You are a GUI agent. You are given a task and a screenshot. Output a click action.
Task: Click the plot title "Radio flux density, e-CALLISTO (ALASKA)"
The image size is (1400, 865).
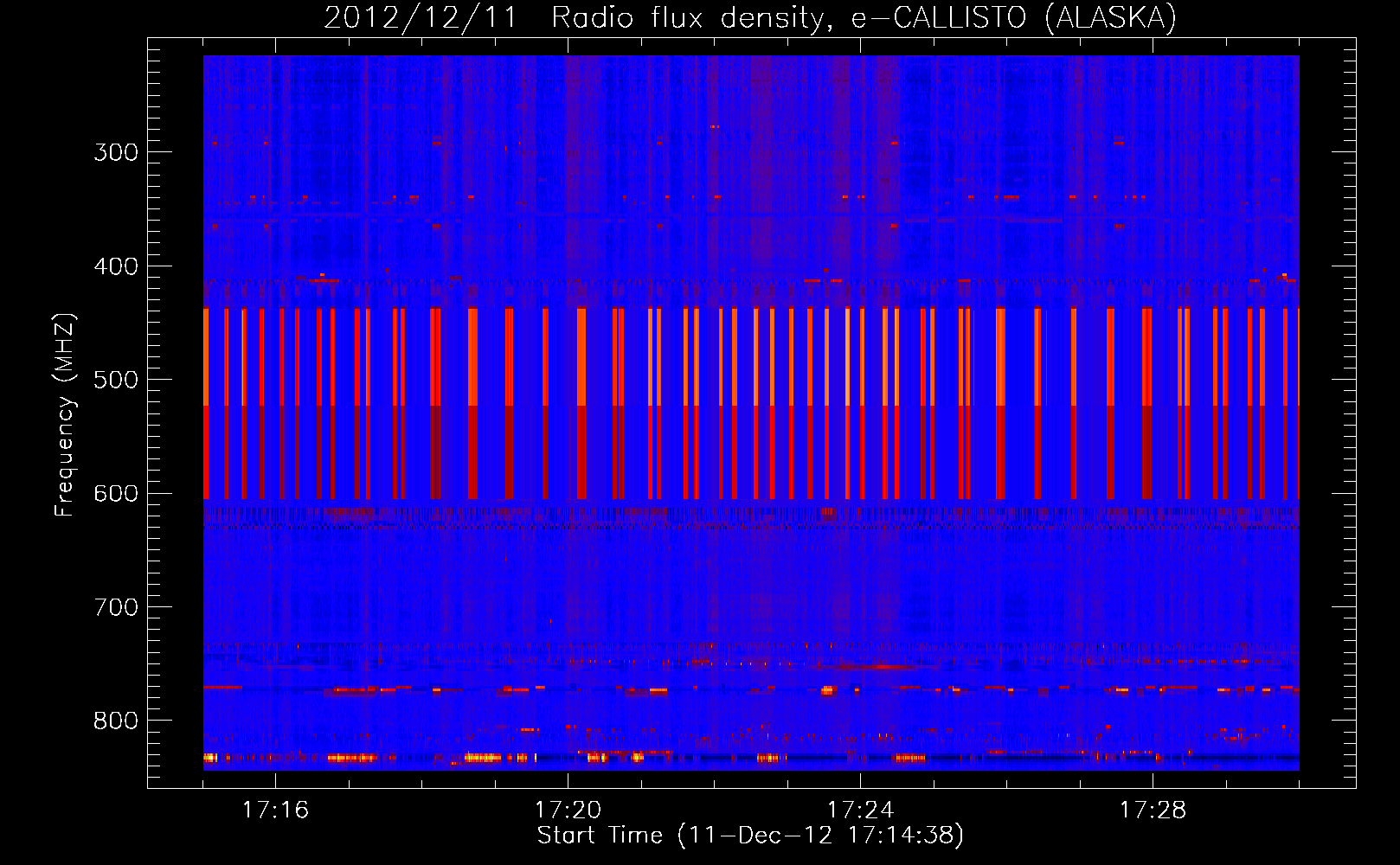(x=864, y=18)
